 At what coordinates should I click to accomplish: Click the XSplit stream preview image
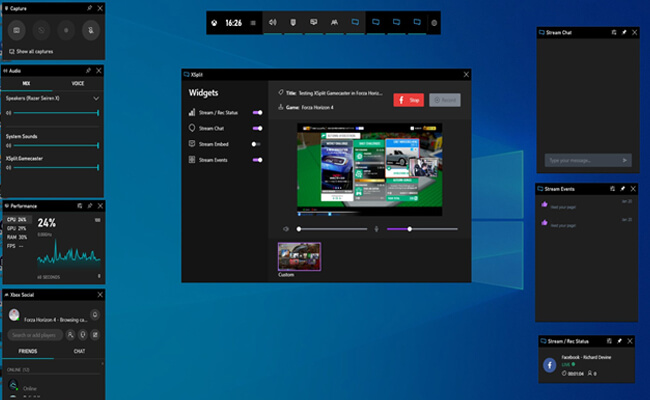[369, 169]
